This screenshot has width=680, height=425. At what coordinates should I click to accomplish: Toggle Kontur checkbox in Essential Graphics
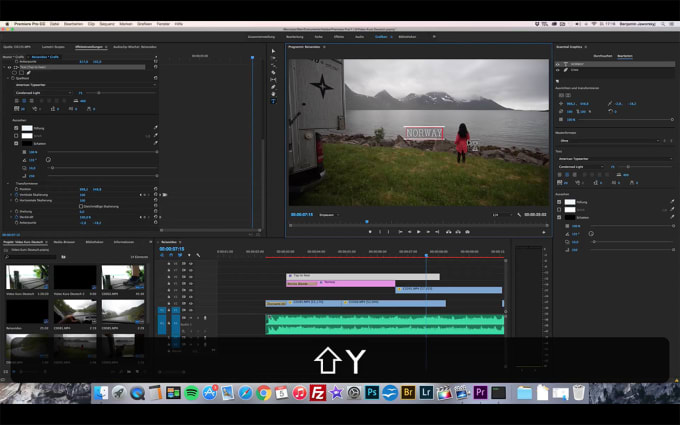(x=559, y=209)
